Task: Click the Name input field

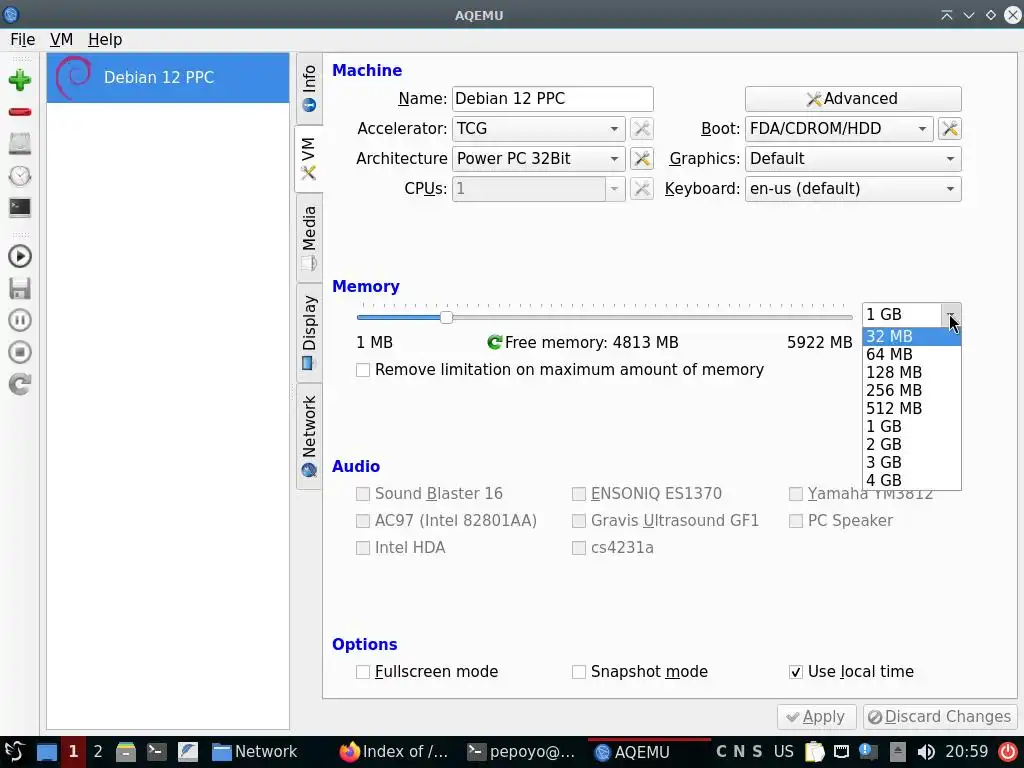Action: click(552, 99)
